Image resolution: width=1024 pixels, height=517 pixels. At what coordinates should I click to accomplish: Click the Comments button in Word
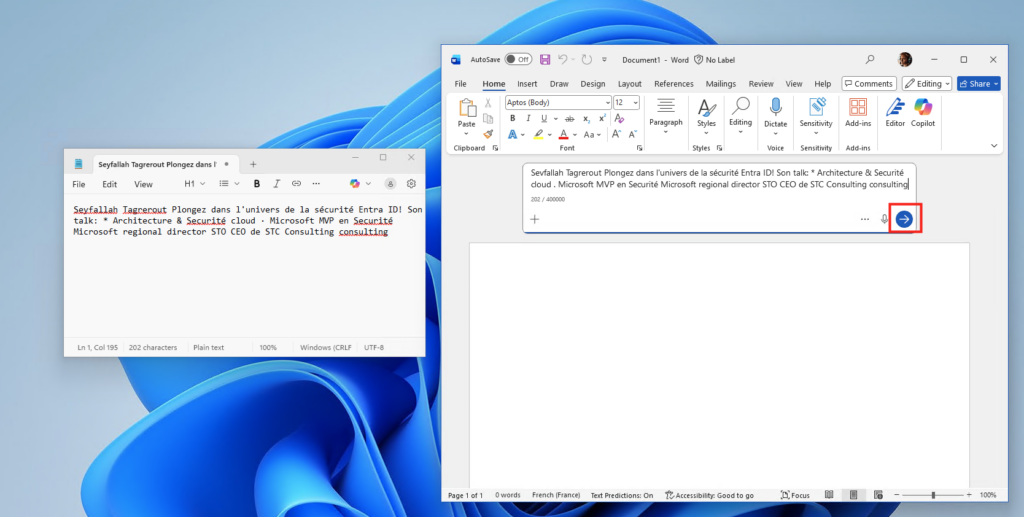868,84
